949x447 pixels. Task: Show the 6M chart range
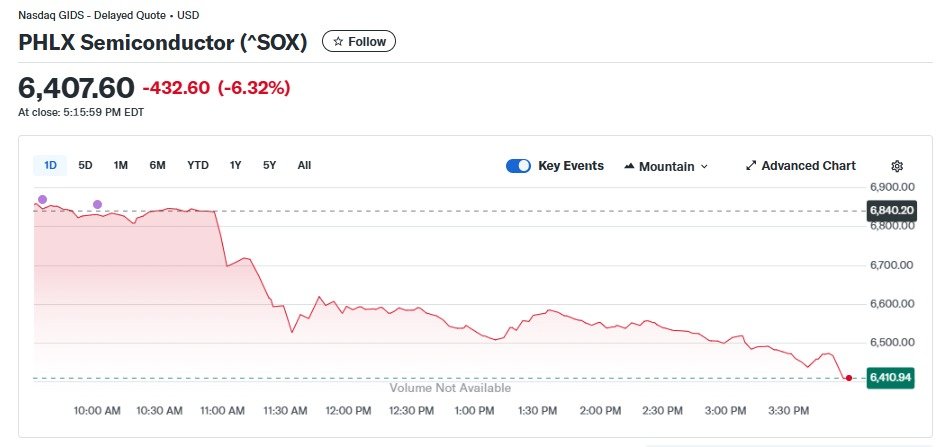157,165
